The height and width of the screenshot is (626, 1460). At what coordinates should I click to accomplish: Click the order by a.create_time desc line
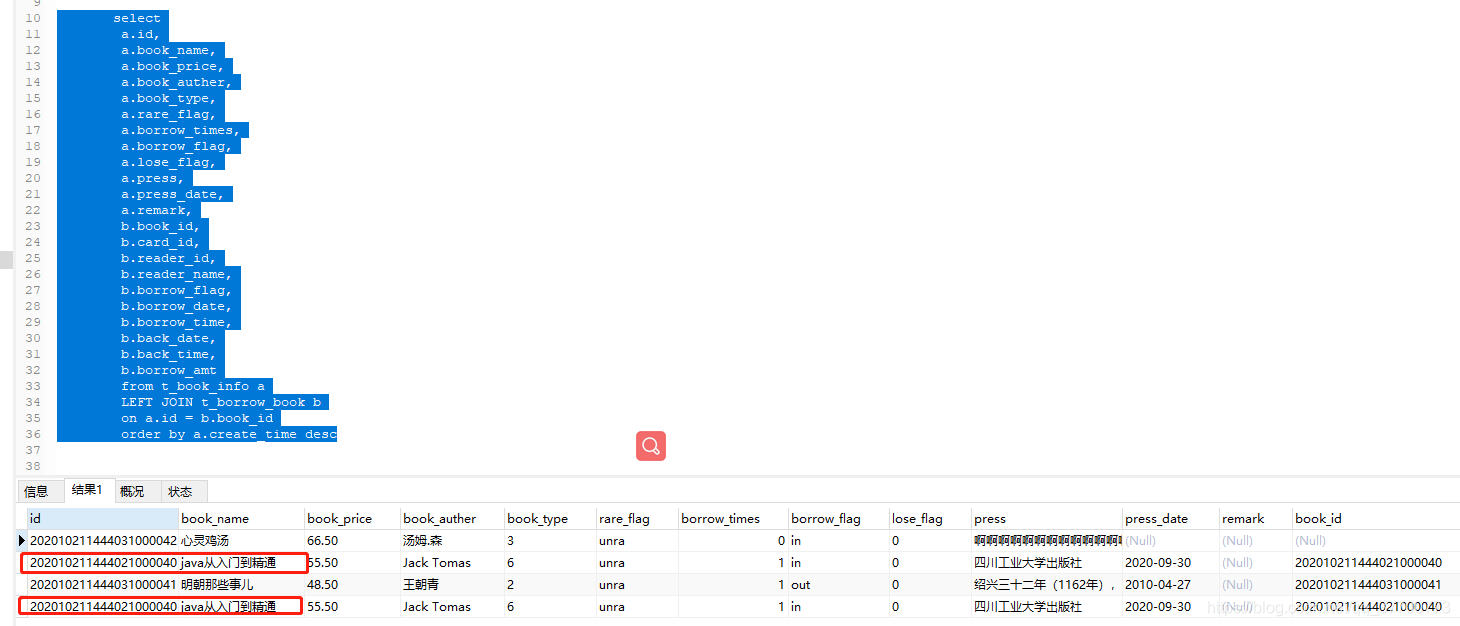pyautogui.click(x=229, y=434)
